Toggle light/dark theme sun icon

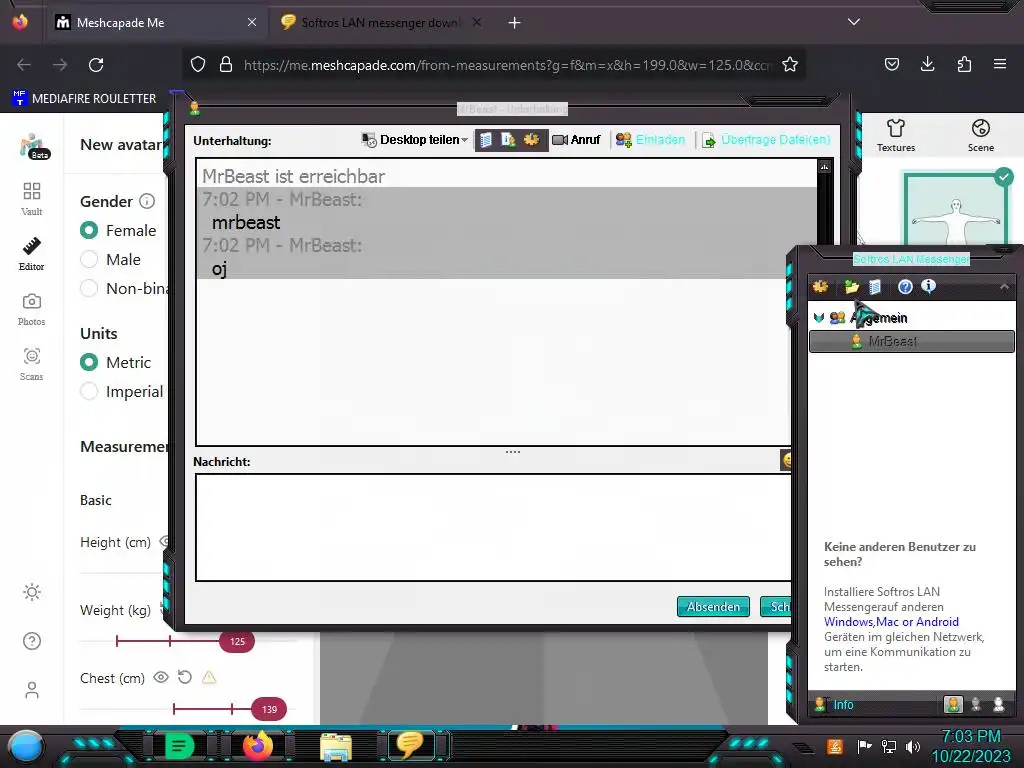(31, 592)
